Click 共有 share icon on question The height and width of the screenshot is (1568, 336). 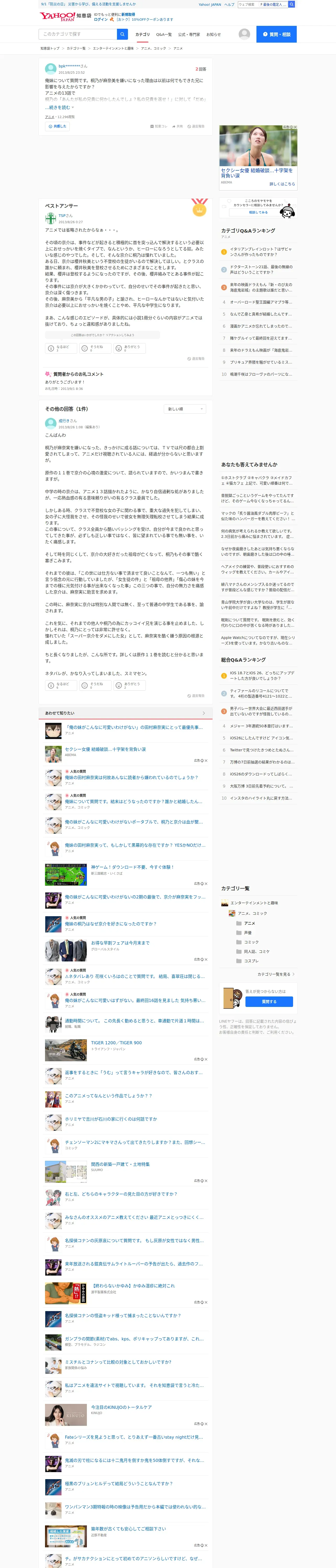tap(177, 126)
